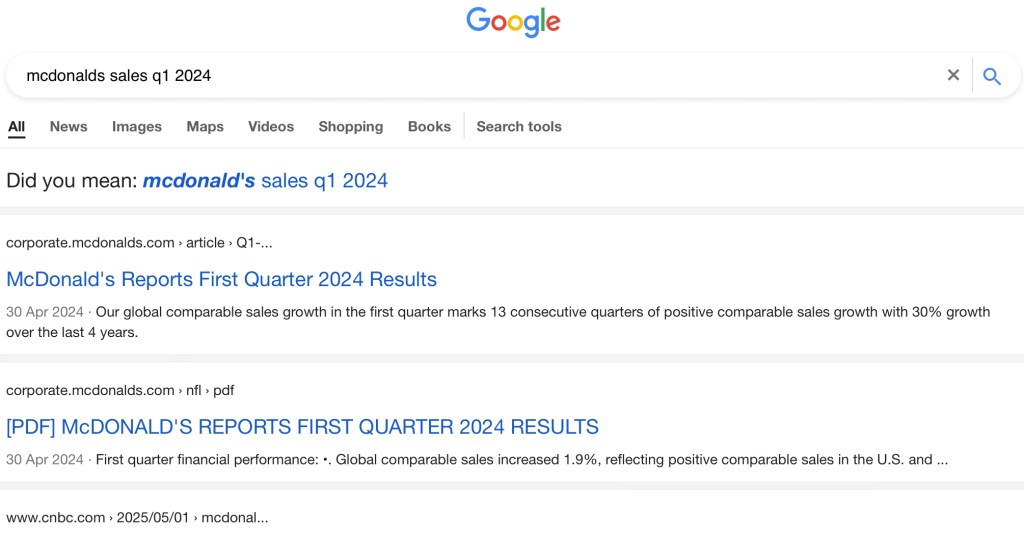
Task: Switch to the News tab
Action: point(68,127)
